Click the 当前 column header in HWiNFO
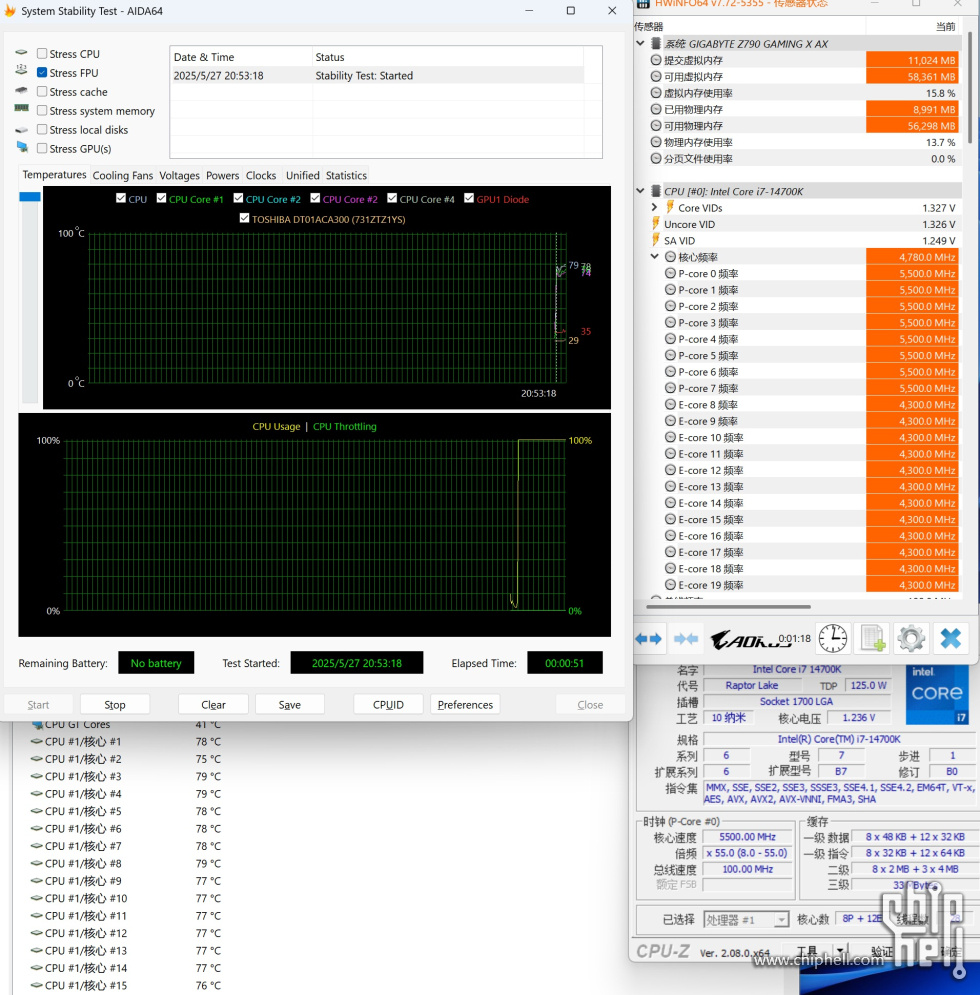 (x=913, y=26)
